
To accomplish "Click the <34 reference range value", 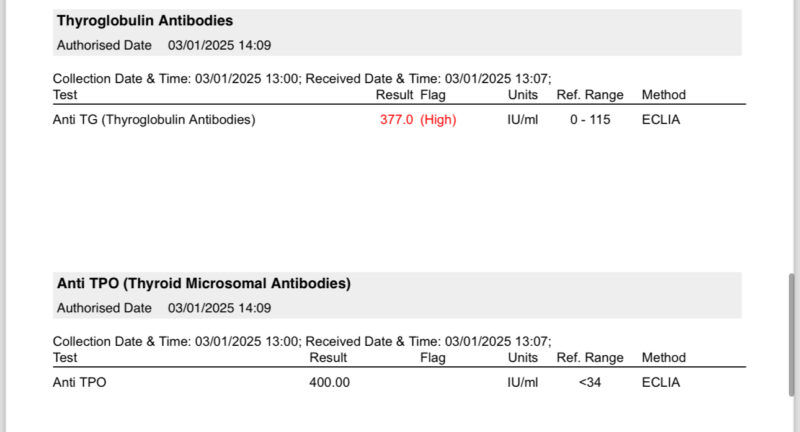I will pyautogui.click(x=590, y=383).
